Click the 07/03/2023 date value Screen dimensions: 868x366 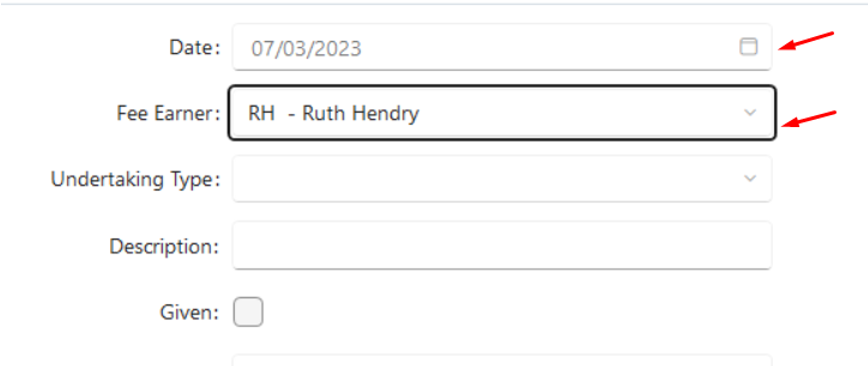coord(306,49)
